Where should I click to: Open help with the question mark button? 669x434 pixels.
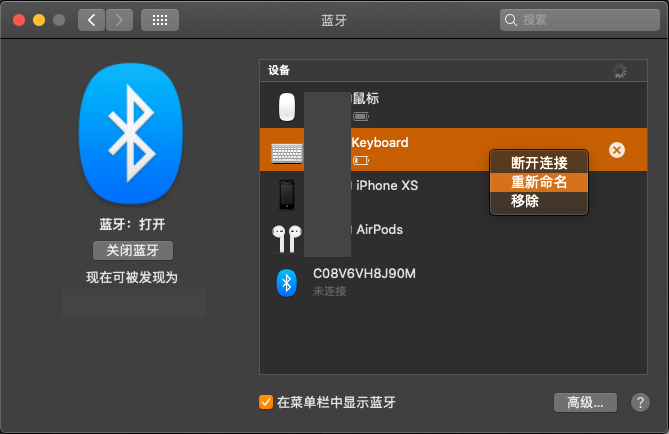(639, 402)
